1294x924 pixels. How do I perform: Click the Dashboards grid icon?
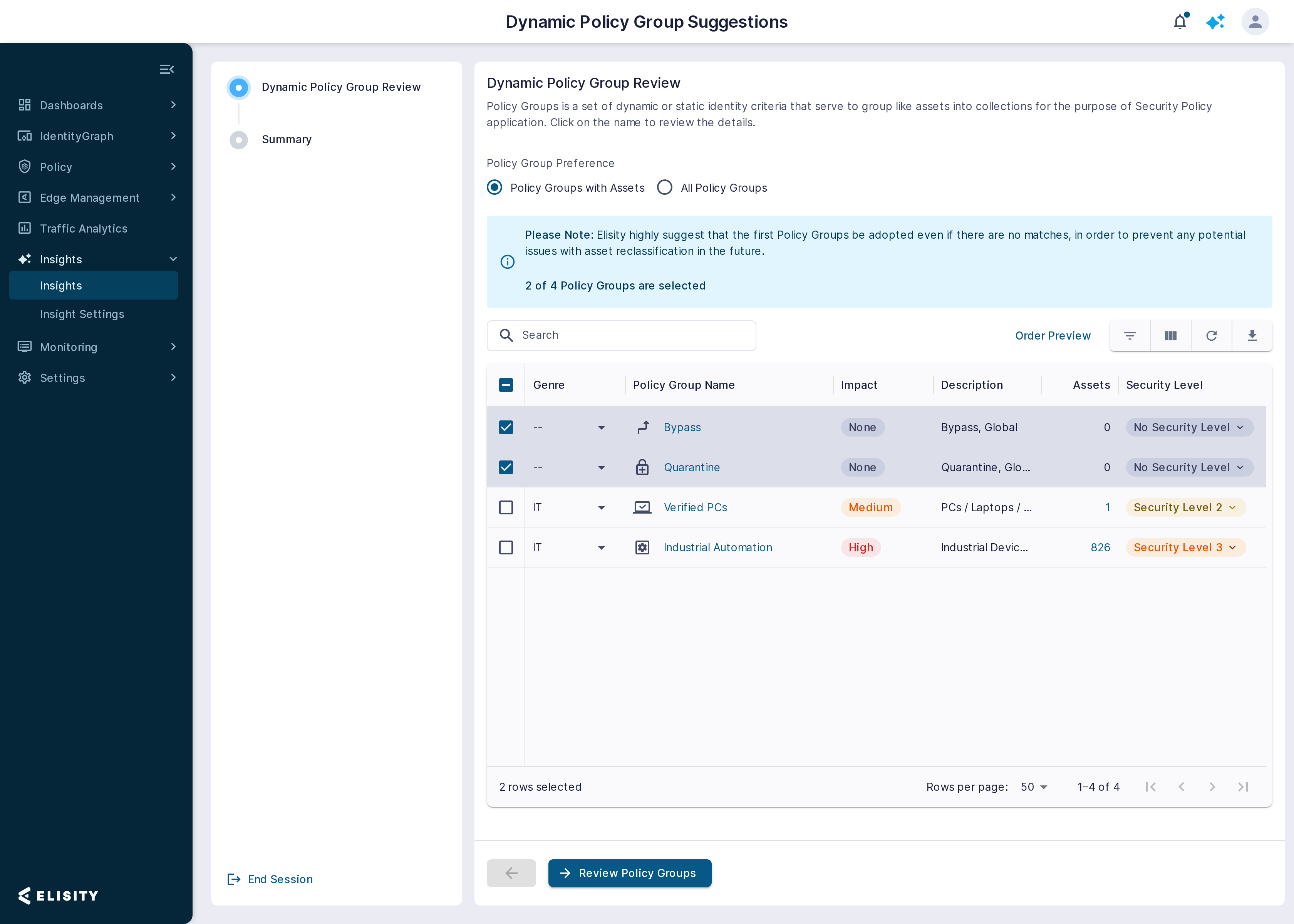click(x=25, y=105)
